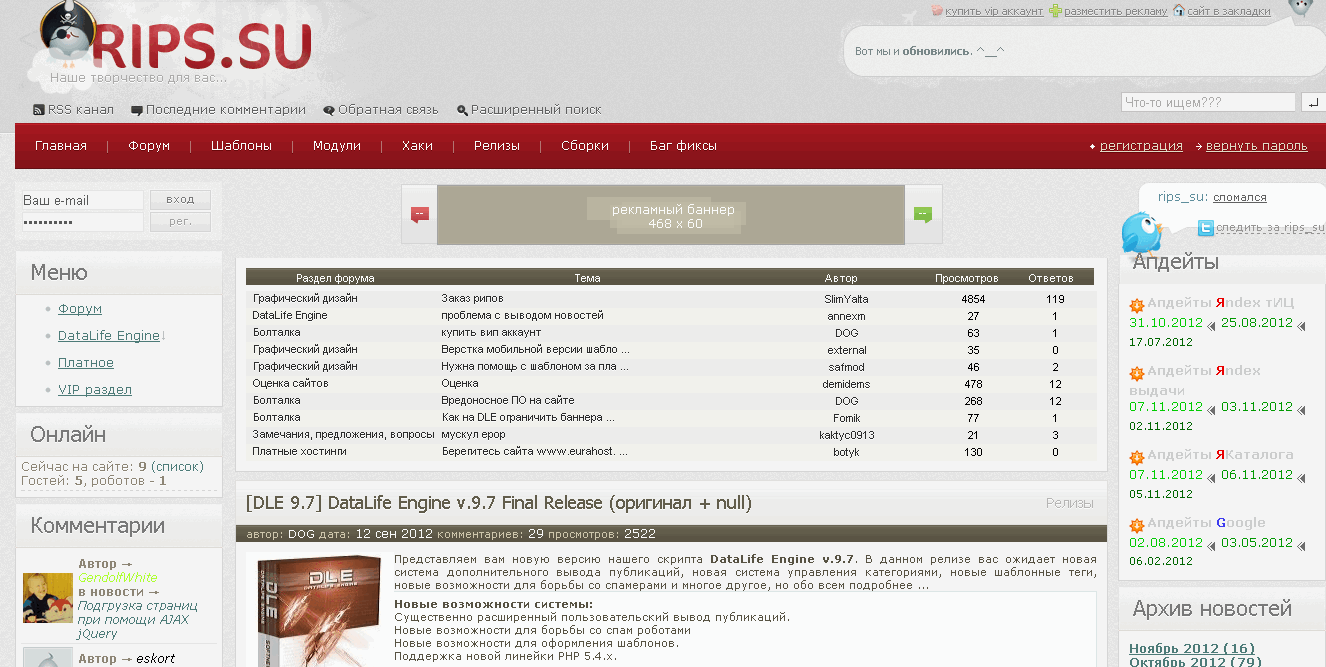Click the Twitter 't' follow icon
This screenshot has width=1326, height=667.
[x=1206, y=228]
